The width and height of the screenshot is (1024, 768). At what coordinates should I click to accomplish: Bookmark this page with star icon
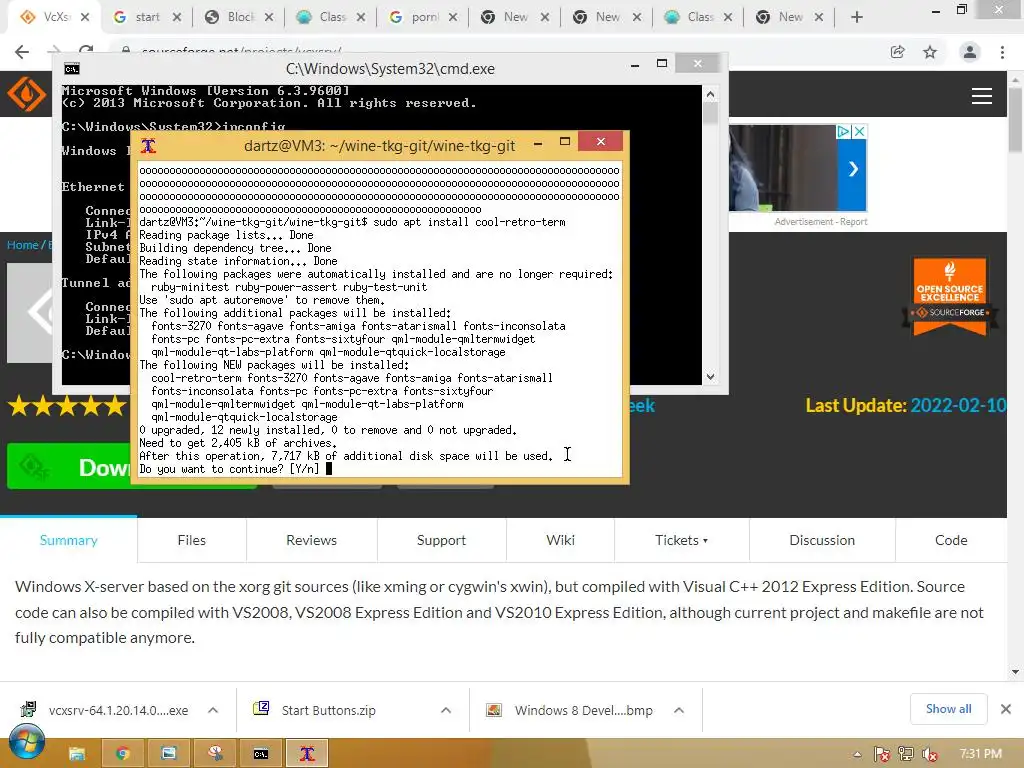930,52
